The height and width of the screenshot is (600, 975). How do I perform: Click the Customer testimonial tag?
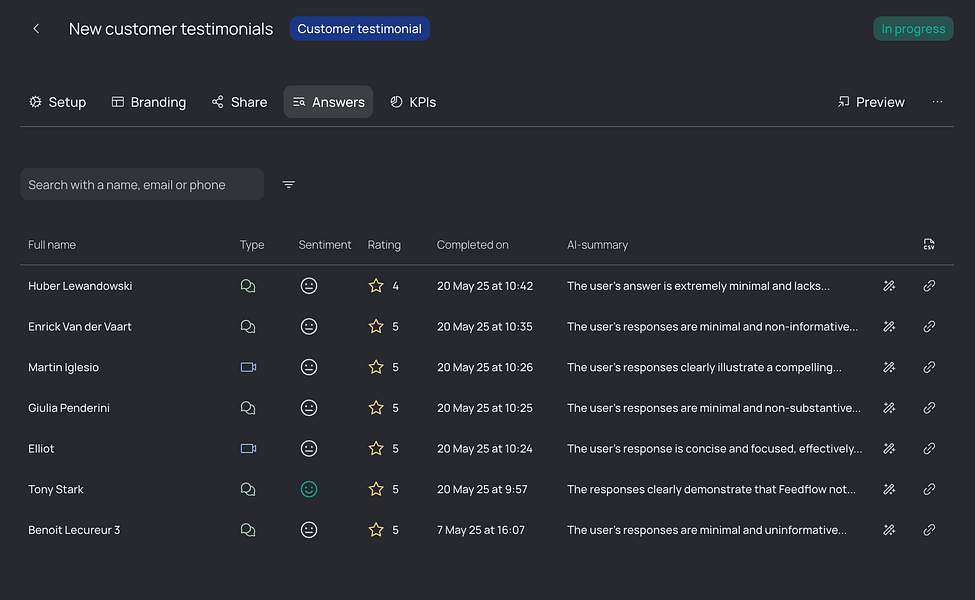pyautogui.click(x=359, y=29)
